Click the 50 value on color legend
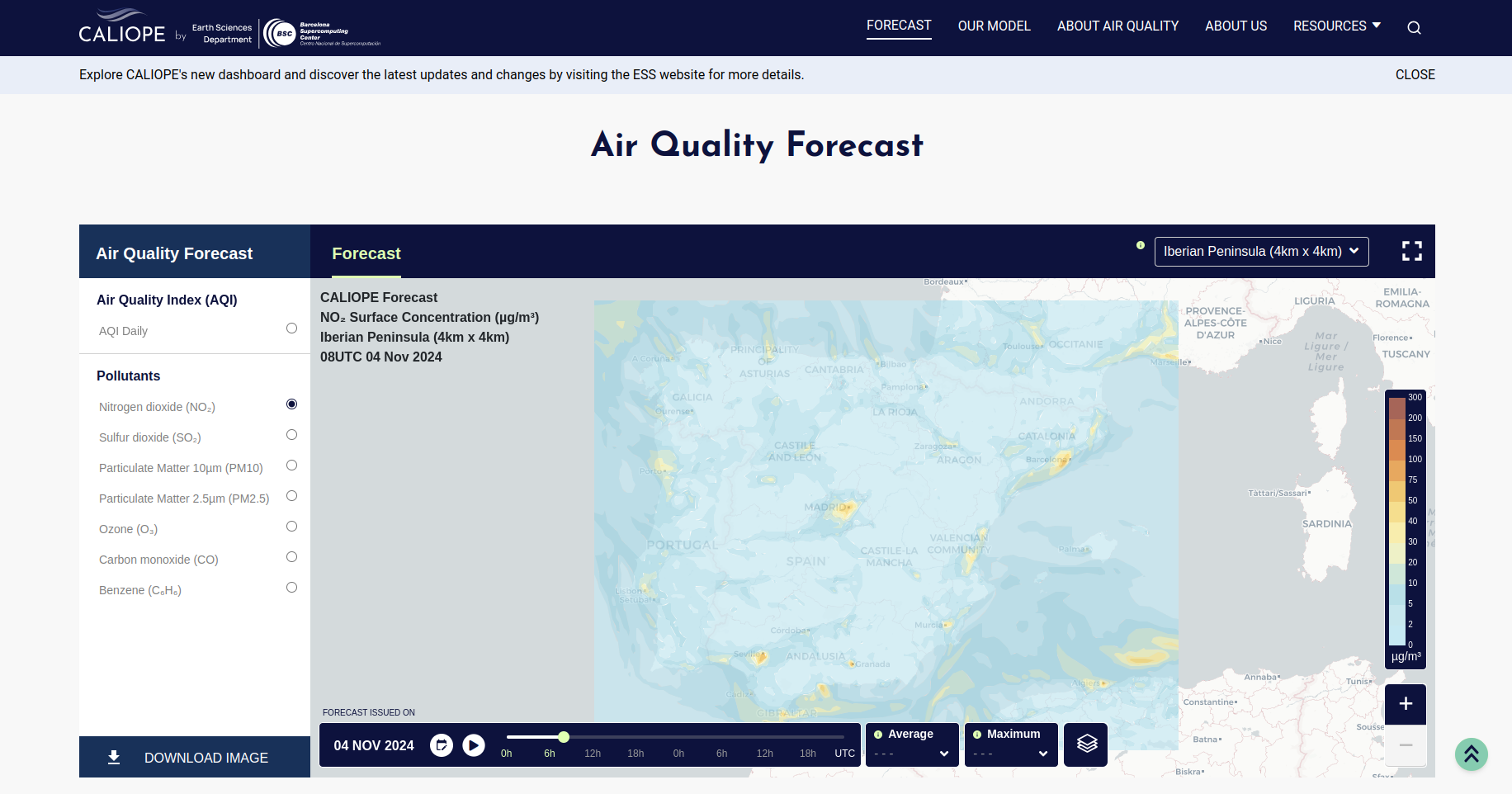Image resolution: width=1512 pixels, height=794 pixels. 1412,500
